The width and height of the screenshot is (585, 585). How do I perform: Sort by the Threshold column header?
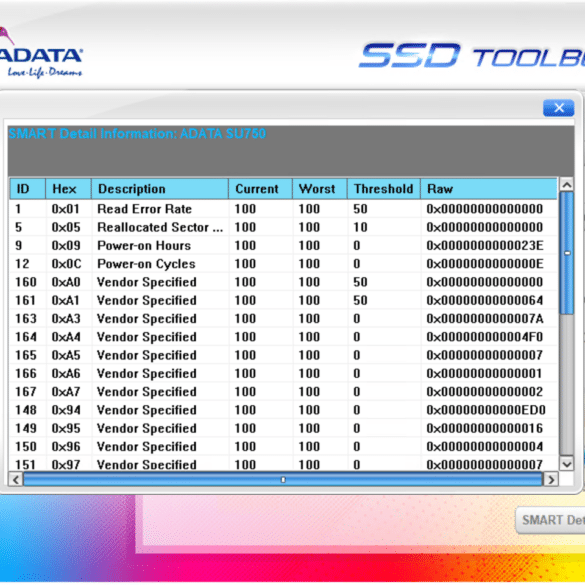384,189
